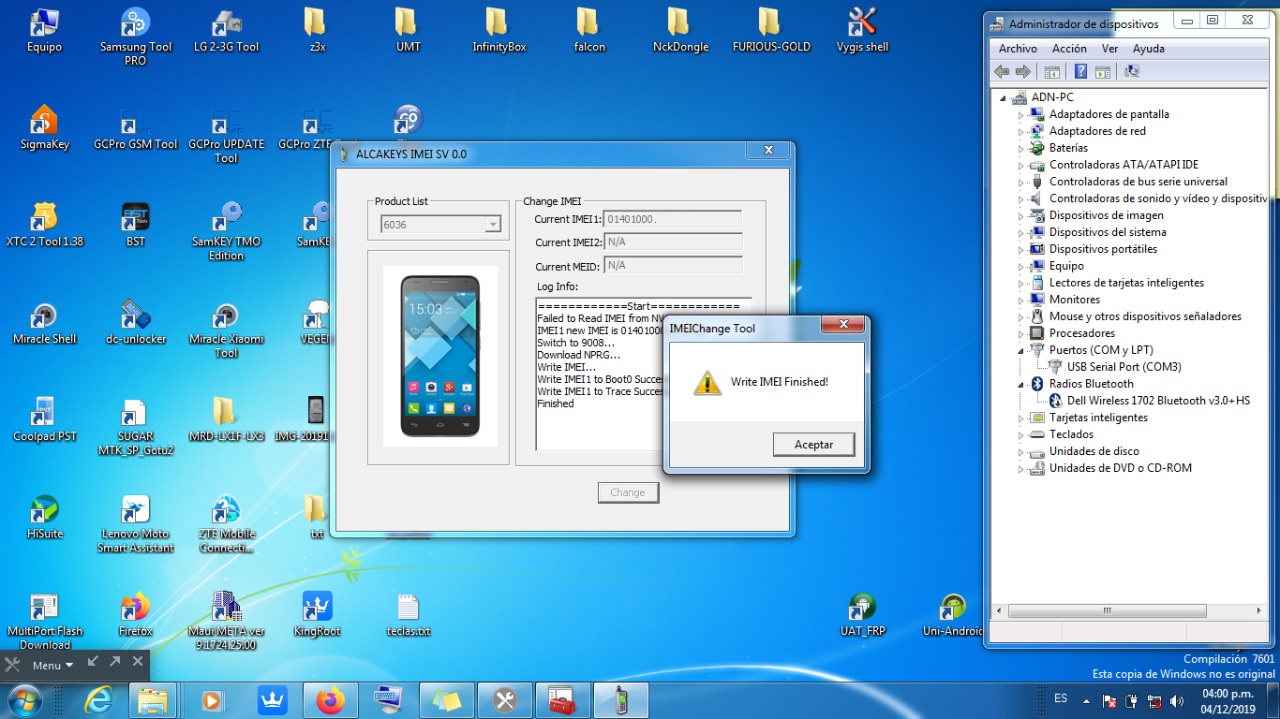The image size is (1280, 719).
Task: Select Dispositivos de imagen tree item
Action: tap(1106, 216)
